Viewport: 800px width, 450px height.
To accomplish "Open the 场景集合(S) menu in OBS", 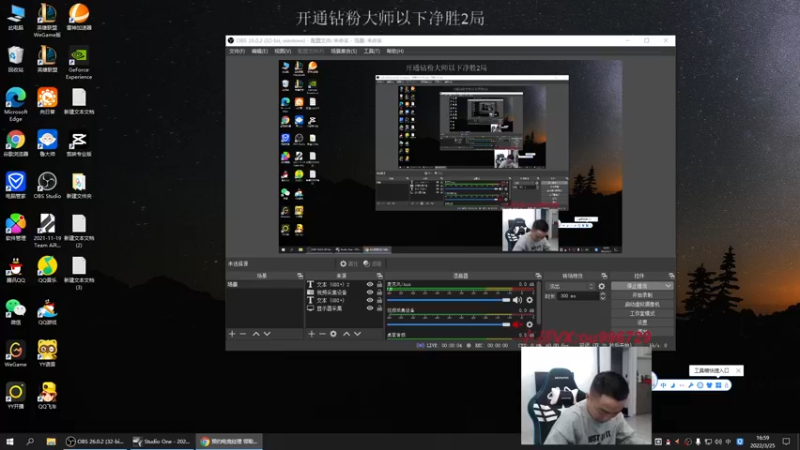I will coord(343,51).
